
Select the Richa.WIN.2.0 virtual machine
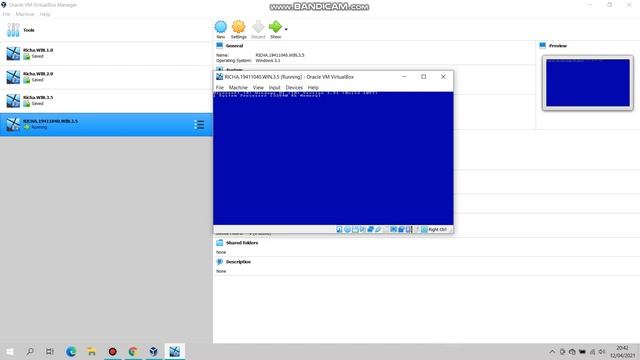pos(106,77)
